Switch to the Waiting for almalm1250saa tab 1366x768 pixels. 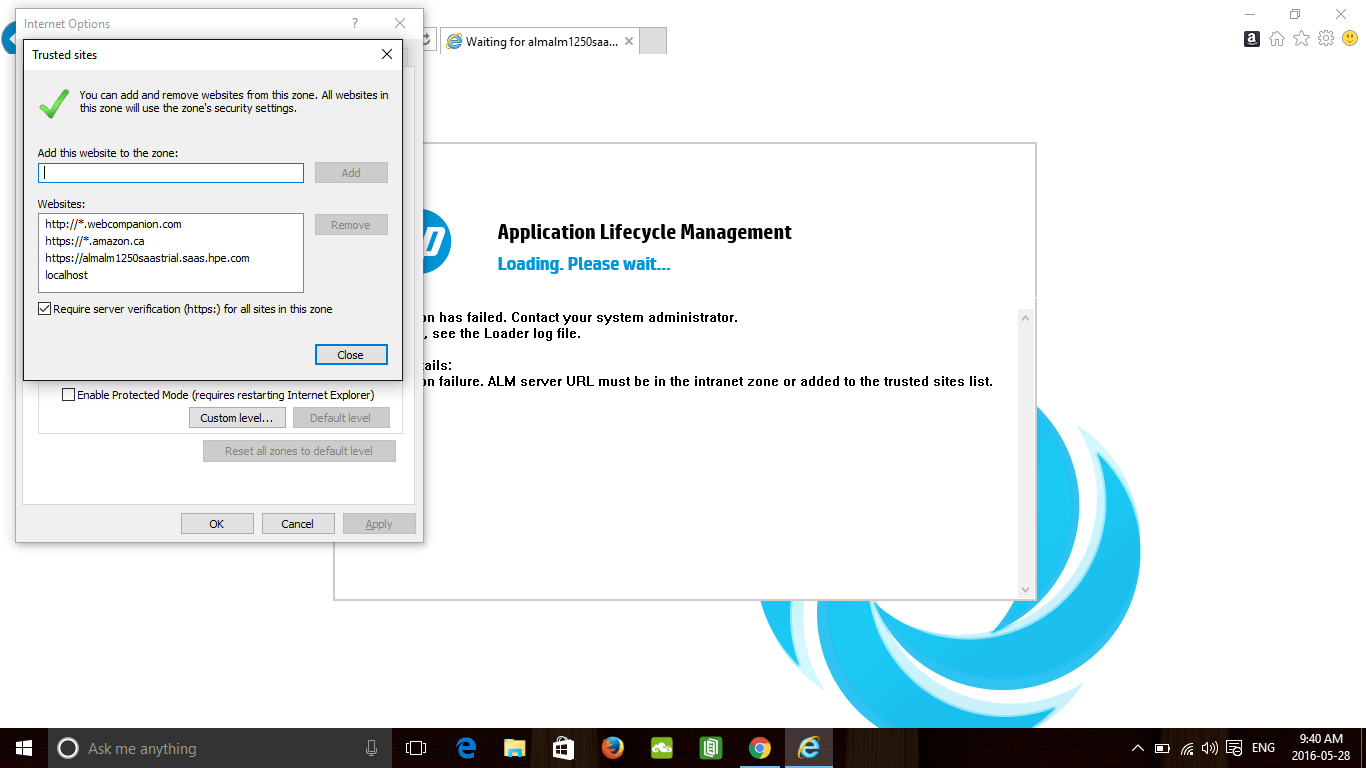[x=540, y=41]
